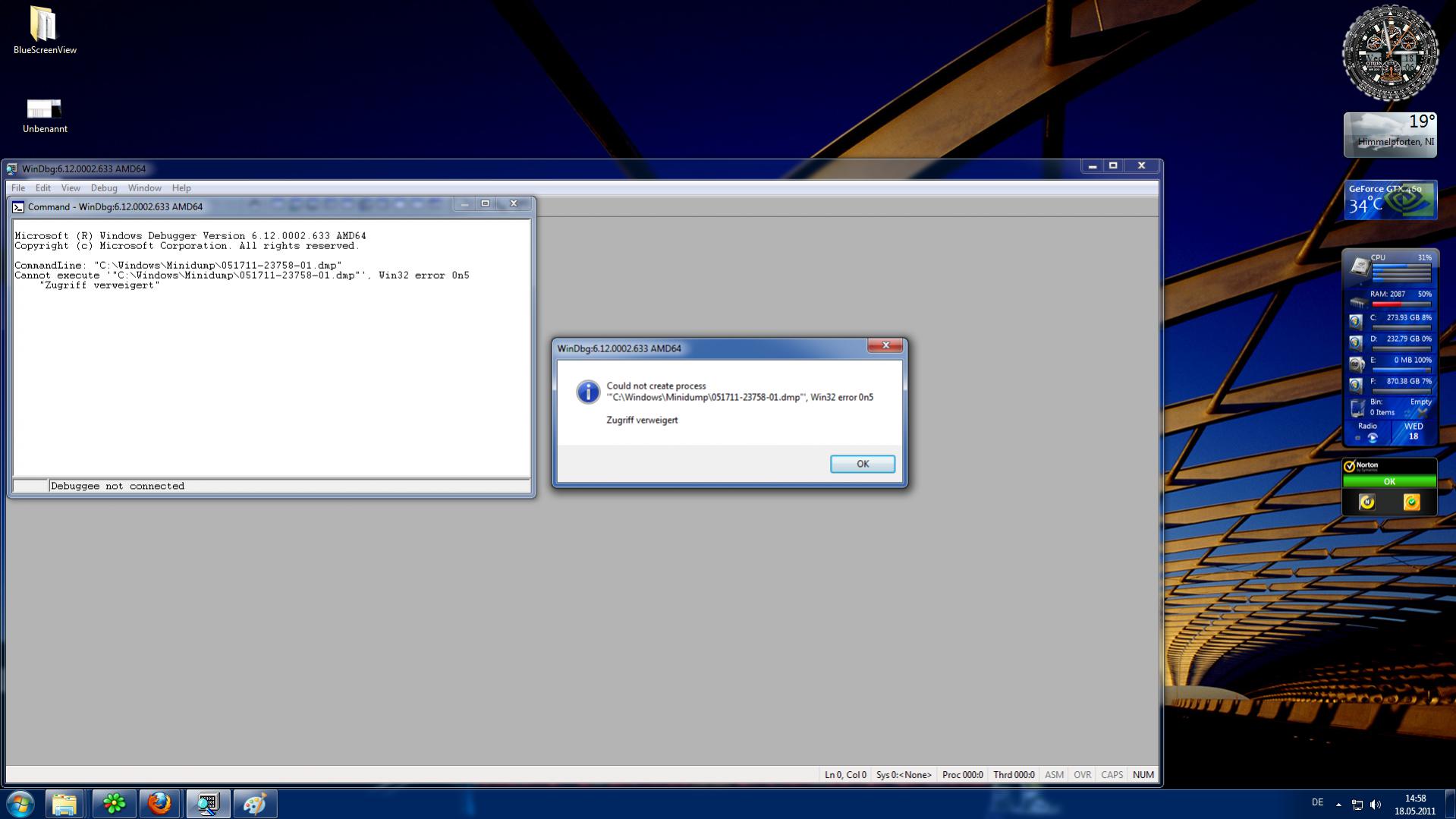Click the Norton logo in the gadget
The height and width of the screenshot is (819, 1456).
tap(1361, 466)
